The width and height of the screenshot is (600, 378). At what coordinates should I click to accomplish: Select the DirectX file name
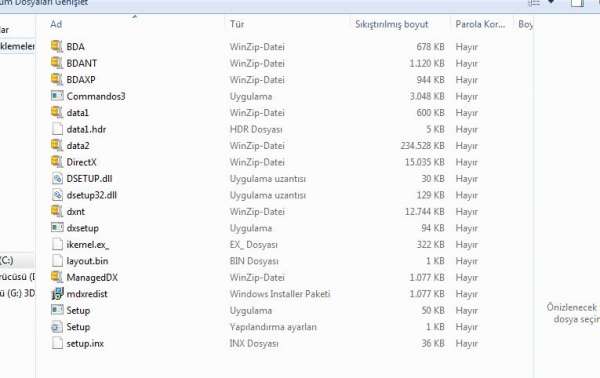tap(81, 162)
